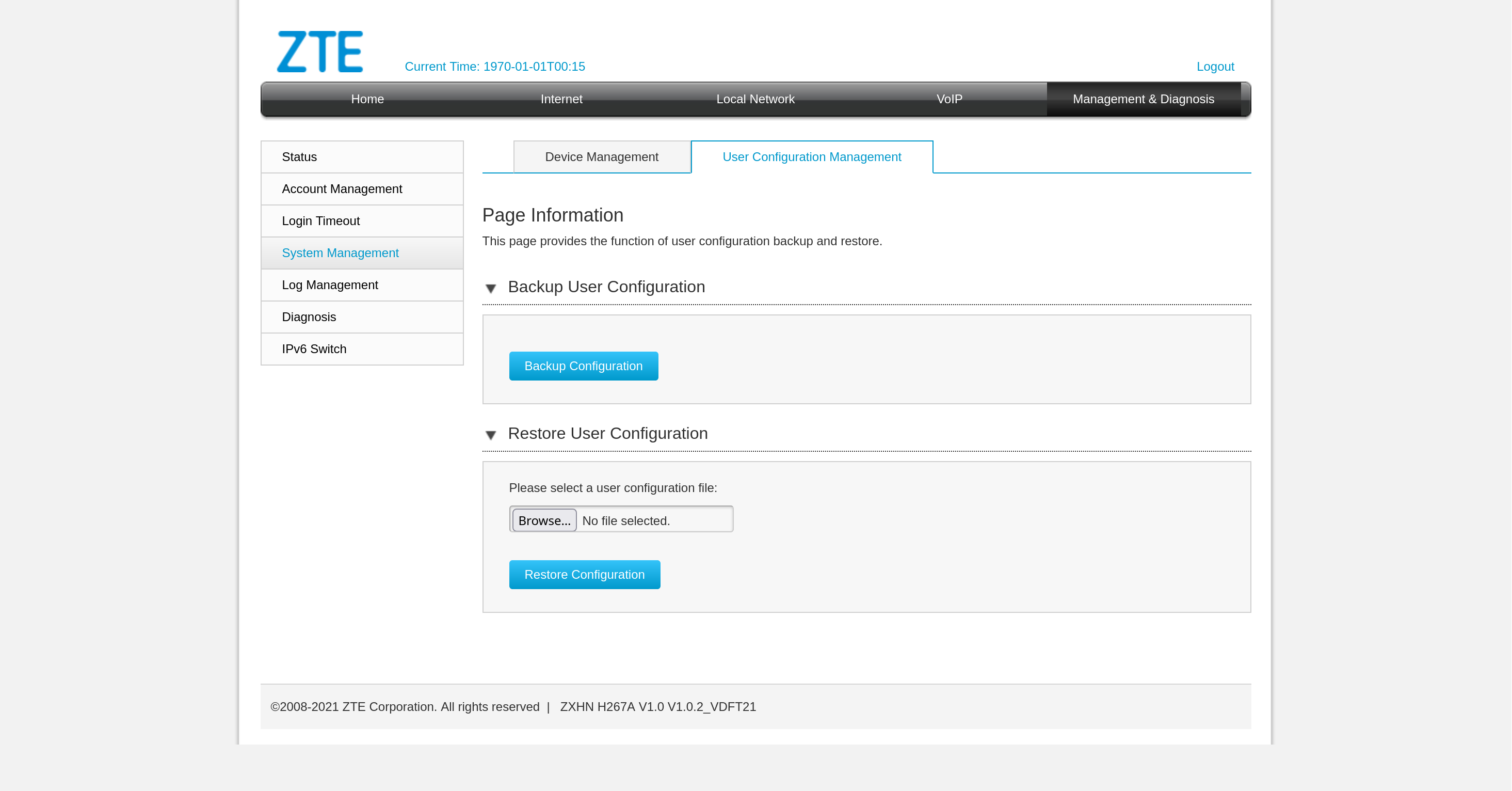Click Browse to choose configuration file
This screenshot has height=791, width=1512.
pos(544,520)
